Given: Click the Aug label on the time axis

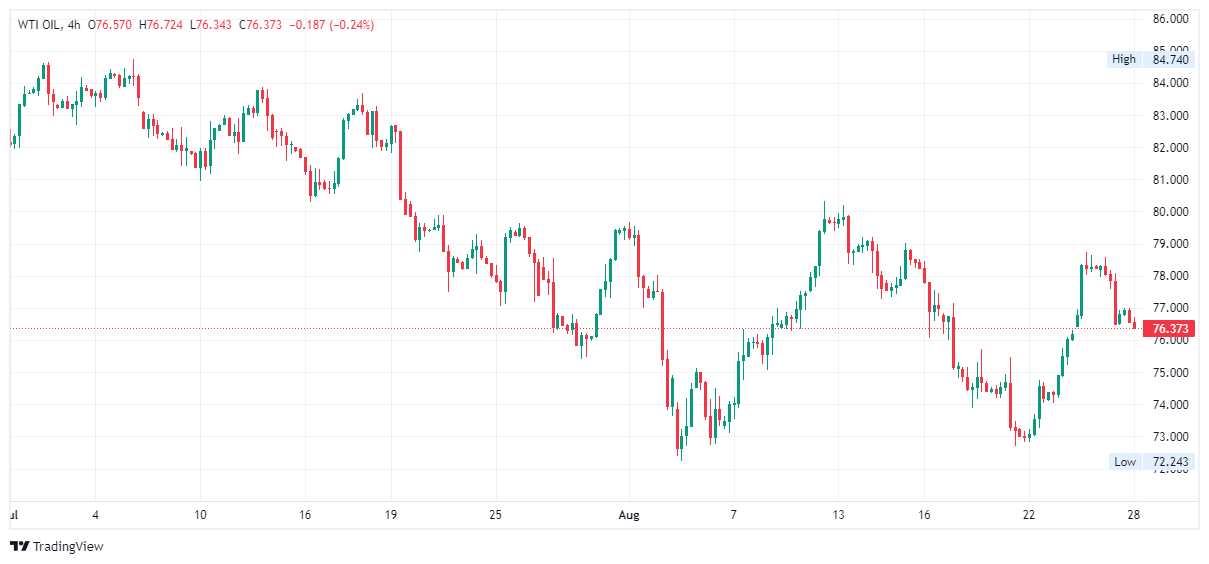Looking at the screenshot, I should point(628,515).
